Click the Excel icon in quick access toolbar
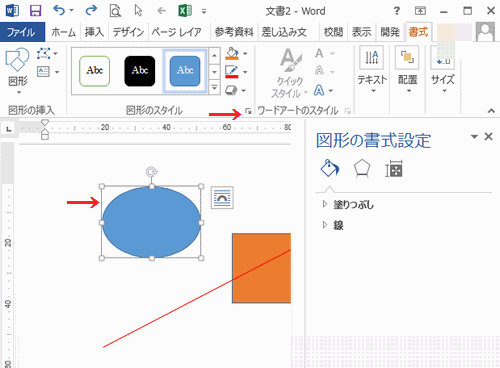The image size is (500, 368). (x=185, y=11)
